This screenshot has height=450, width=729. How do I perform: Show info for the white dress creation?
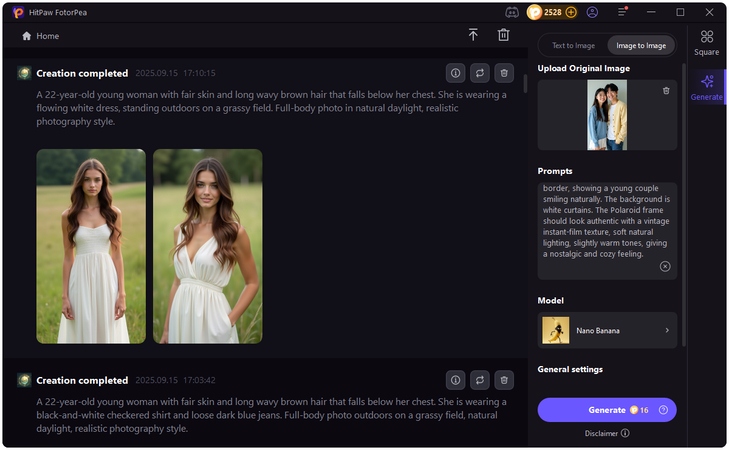click(x=455, y=73)
